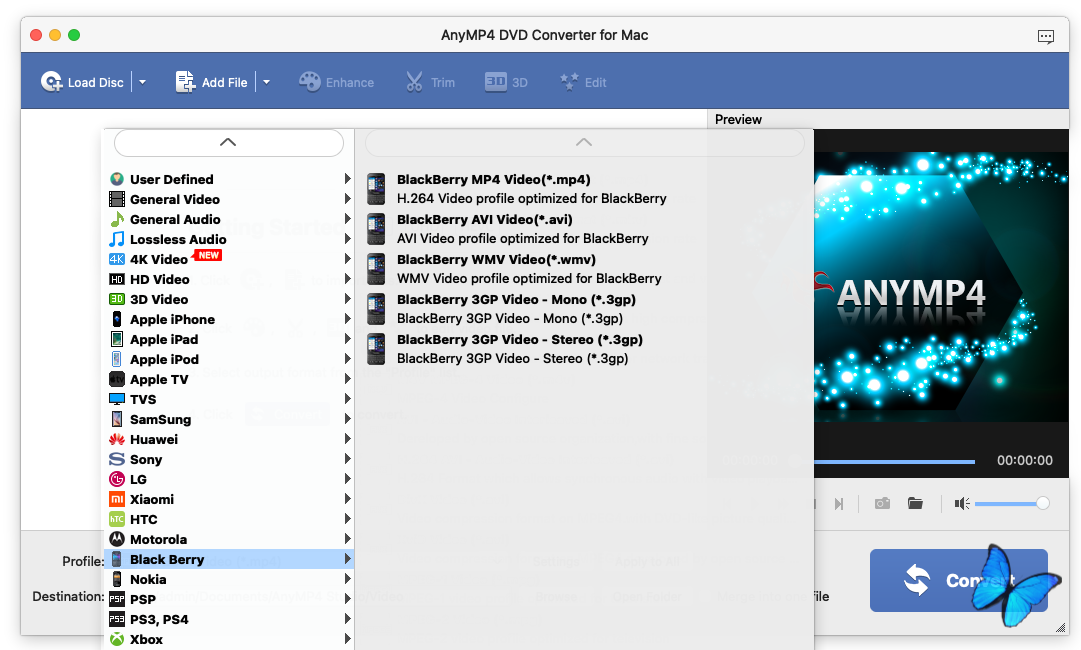Click the Convert button
This screenshot has height=650, width=1081.
(958, 580)
